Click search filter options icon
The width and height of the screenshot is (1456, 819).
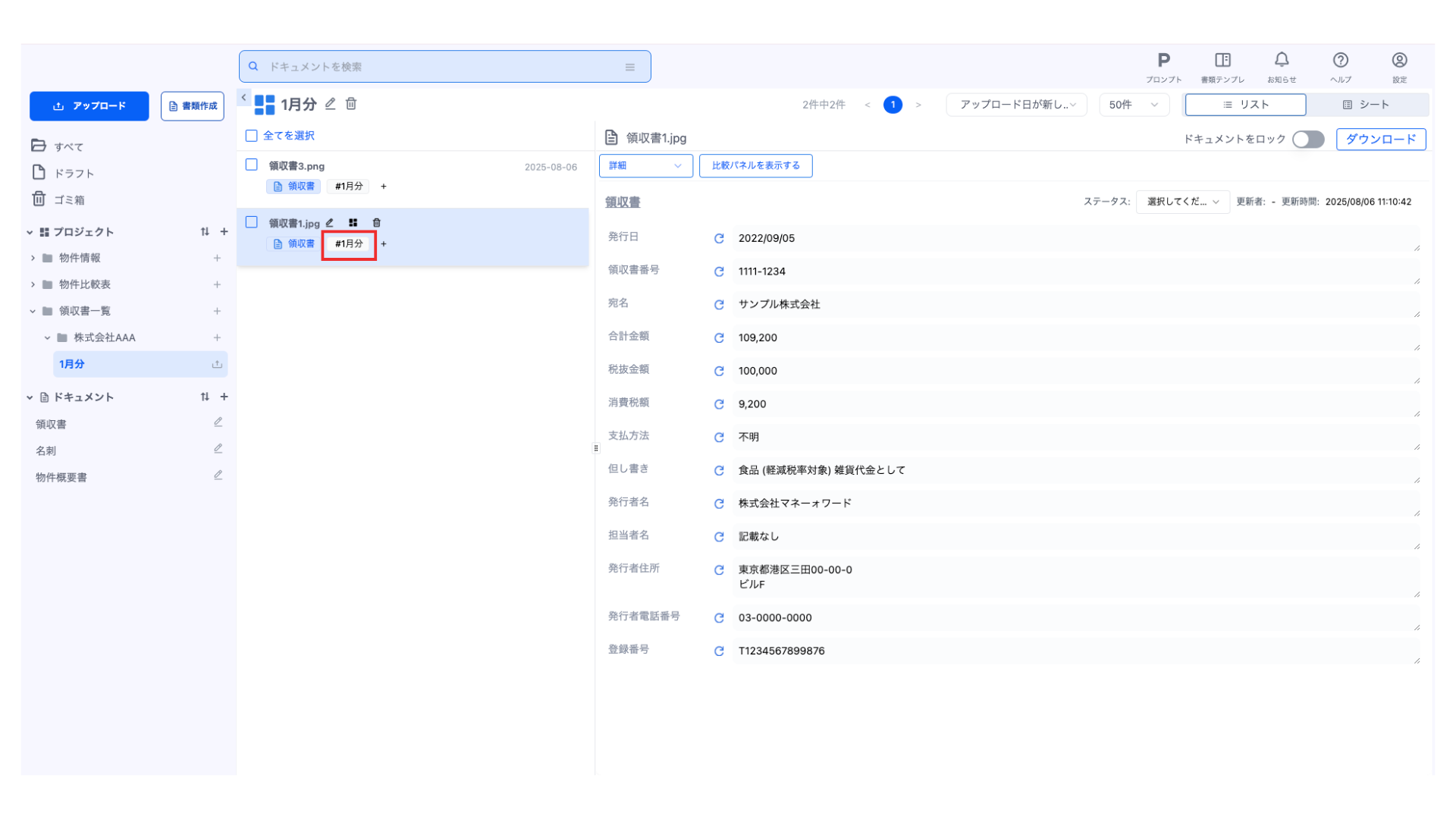[x=629, y=67]
